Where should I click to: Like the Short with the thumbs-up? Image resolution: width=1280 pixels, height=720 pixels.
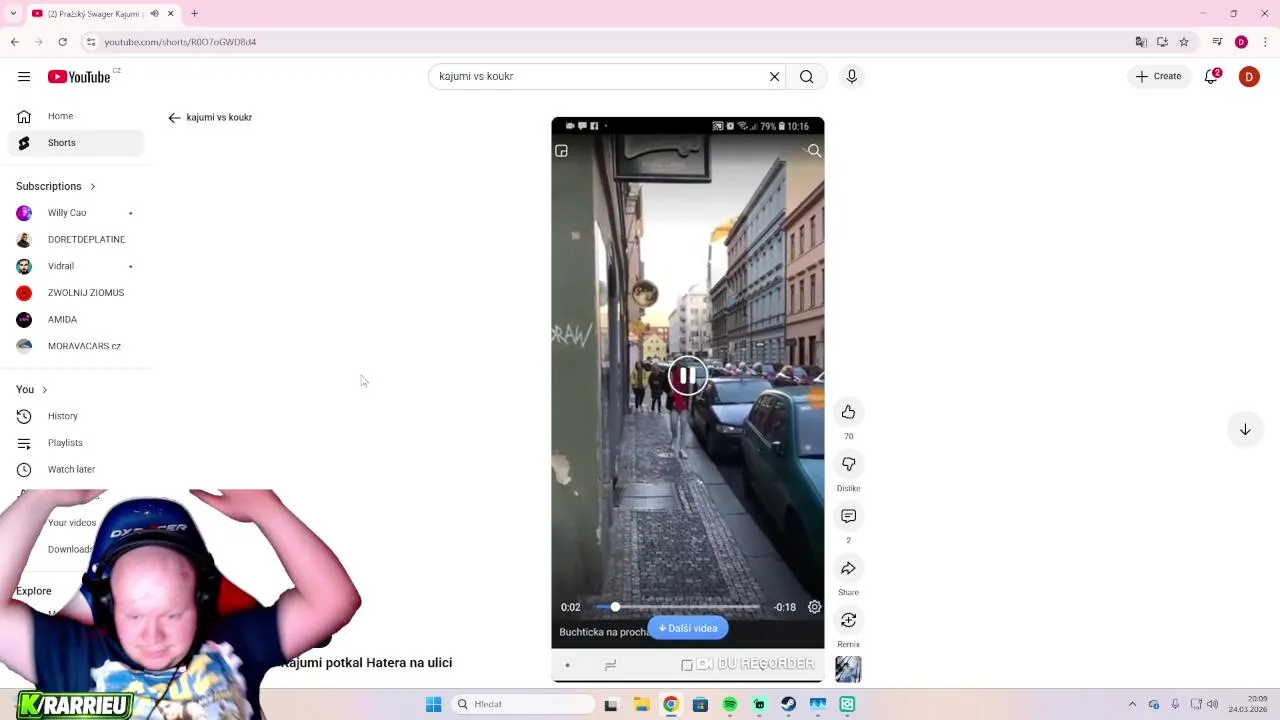848,412
